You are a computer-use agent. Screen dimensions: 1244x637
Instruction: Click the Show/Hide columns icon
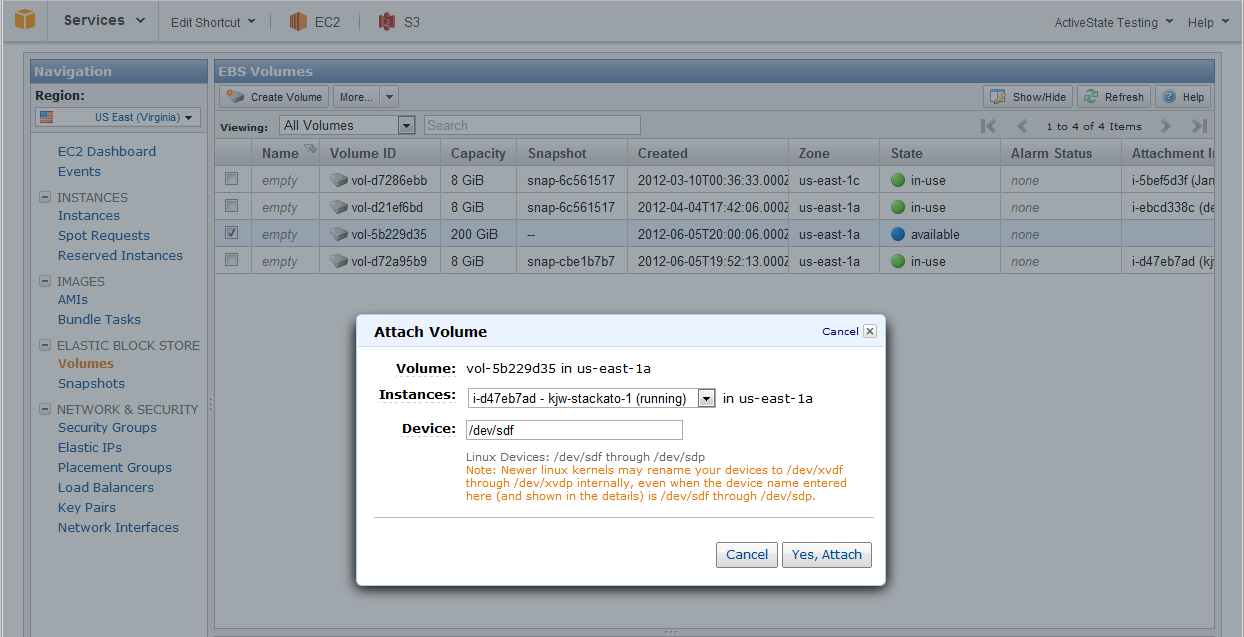pos(997,97)
